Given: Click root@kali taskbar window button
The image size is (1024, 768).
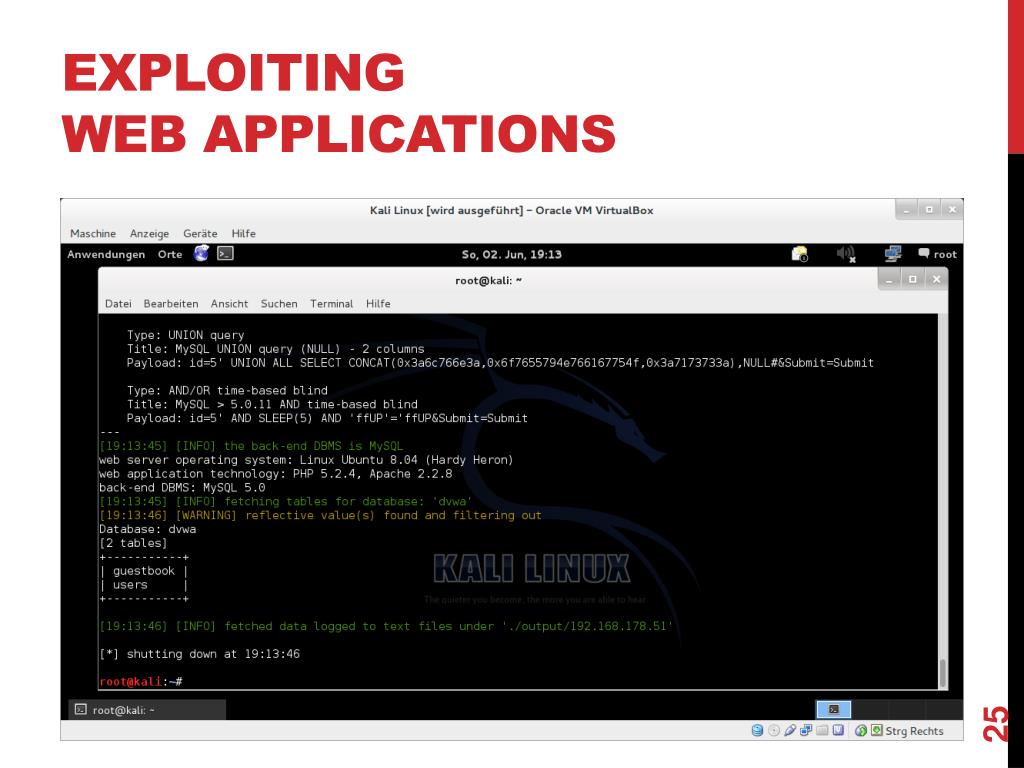Looking at the screenshot, I should [x=147, y=710].
